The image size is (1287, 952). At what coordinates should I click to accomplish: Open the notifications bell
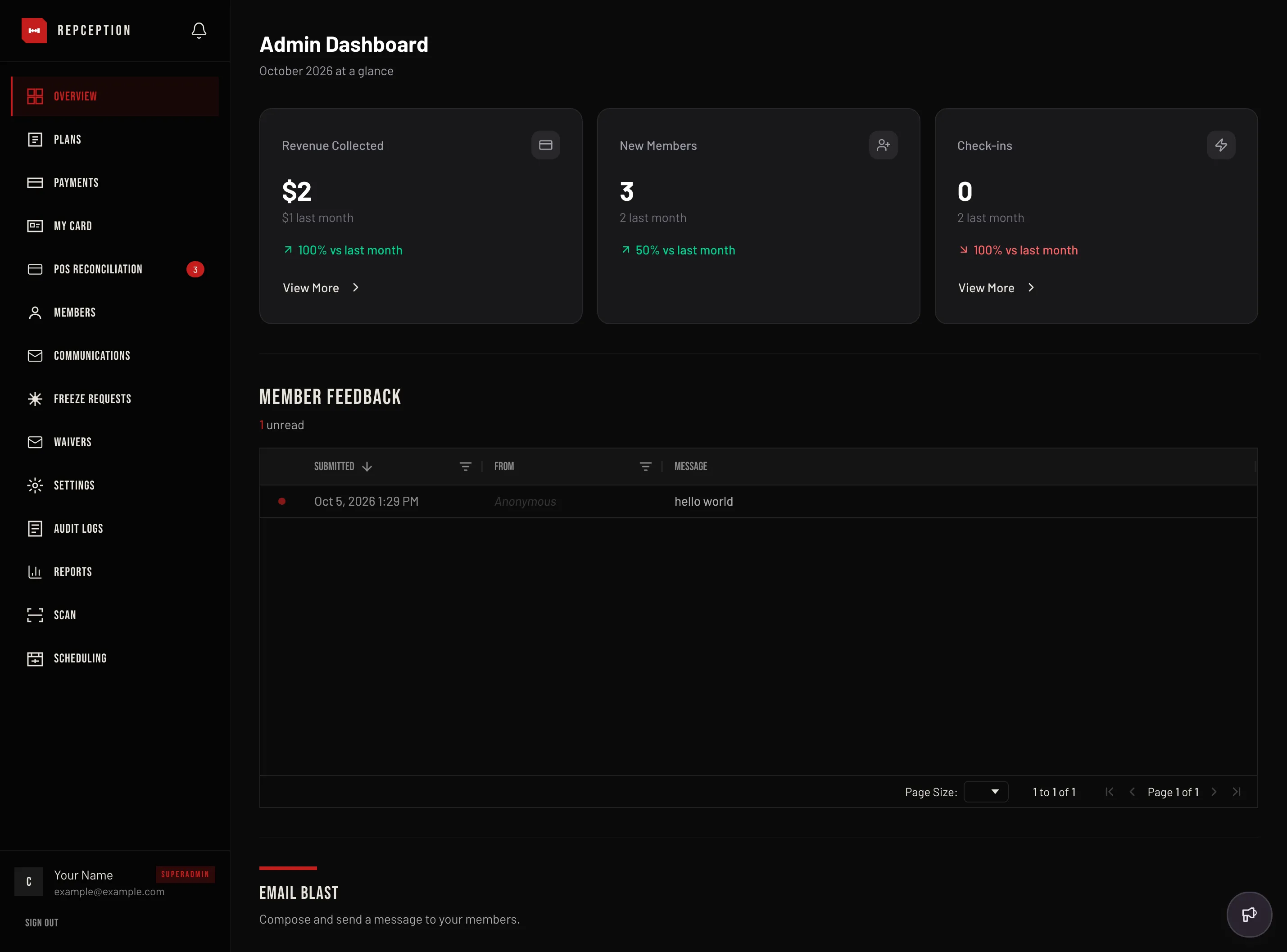pos(199,30)
